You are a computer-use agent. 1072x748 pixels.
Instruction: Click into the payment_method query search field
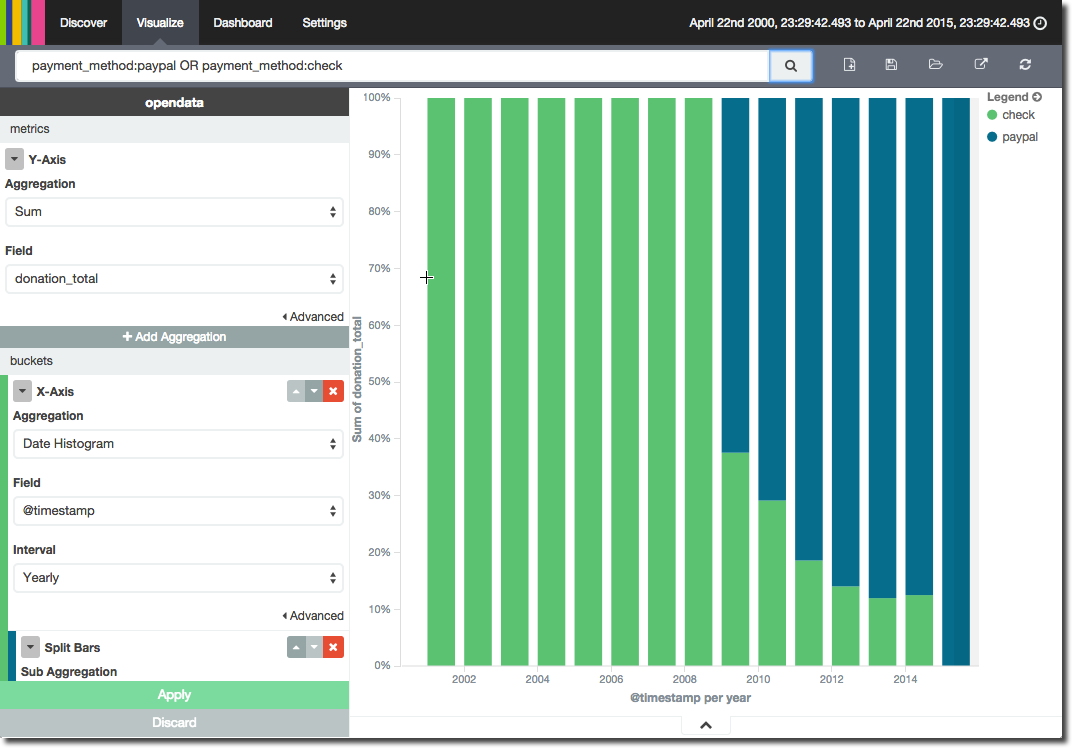392,66
